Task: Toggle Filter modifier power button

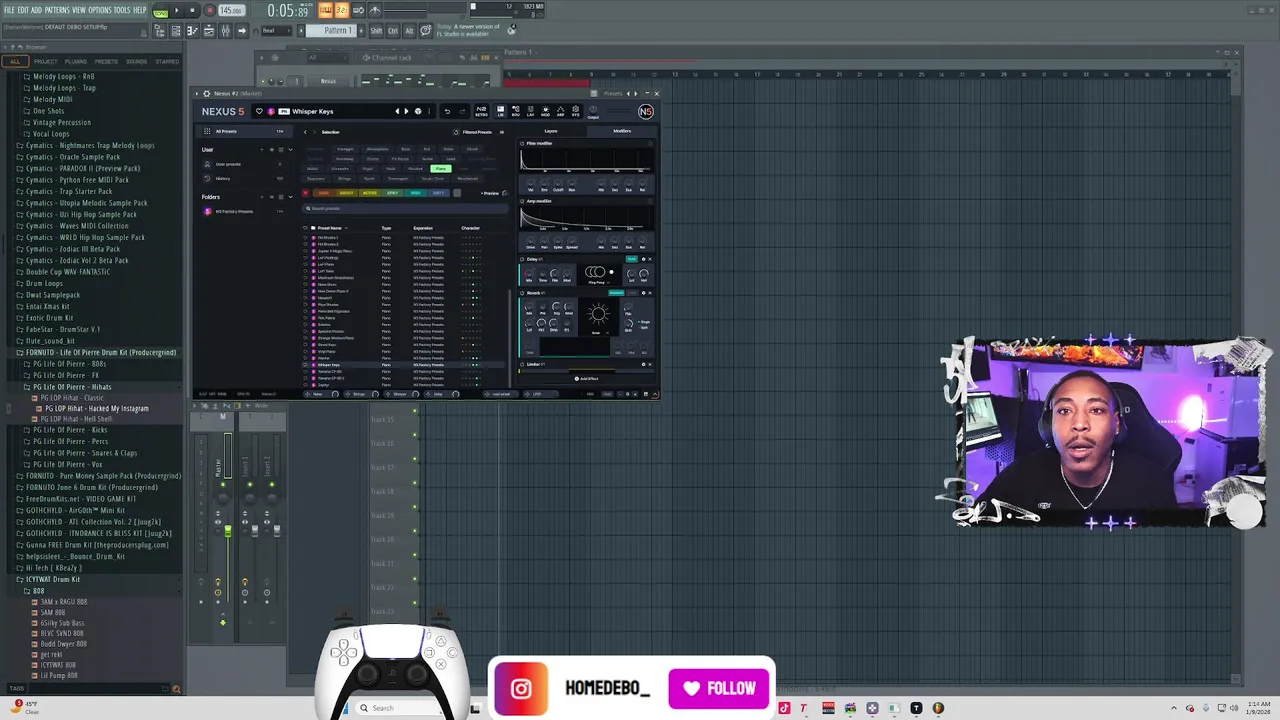Action: click(522, 143)
